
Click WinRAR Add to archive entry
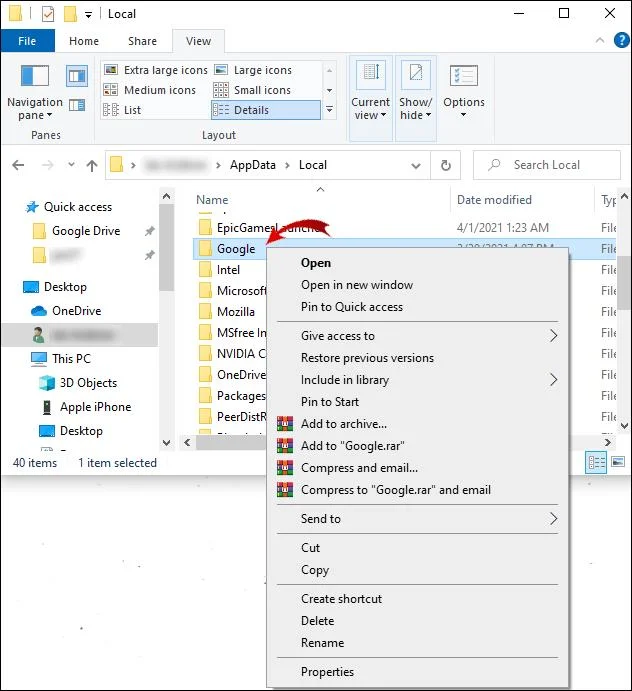point(344,424)
